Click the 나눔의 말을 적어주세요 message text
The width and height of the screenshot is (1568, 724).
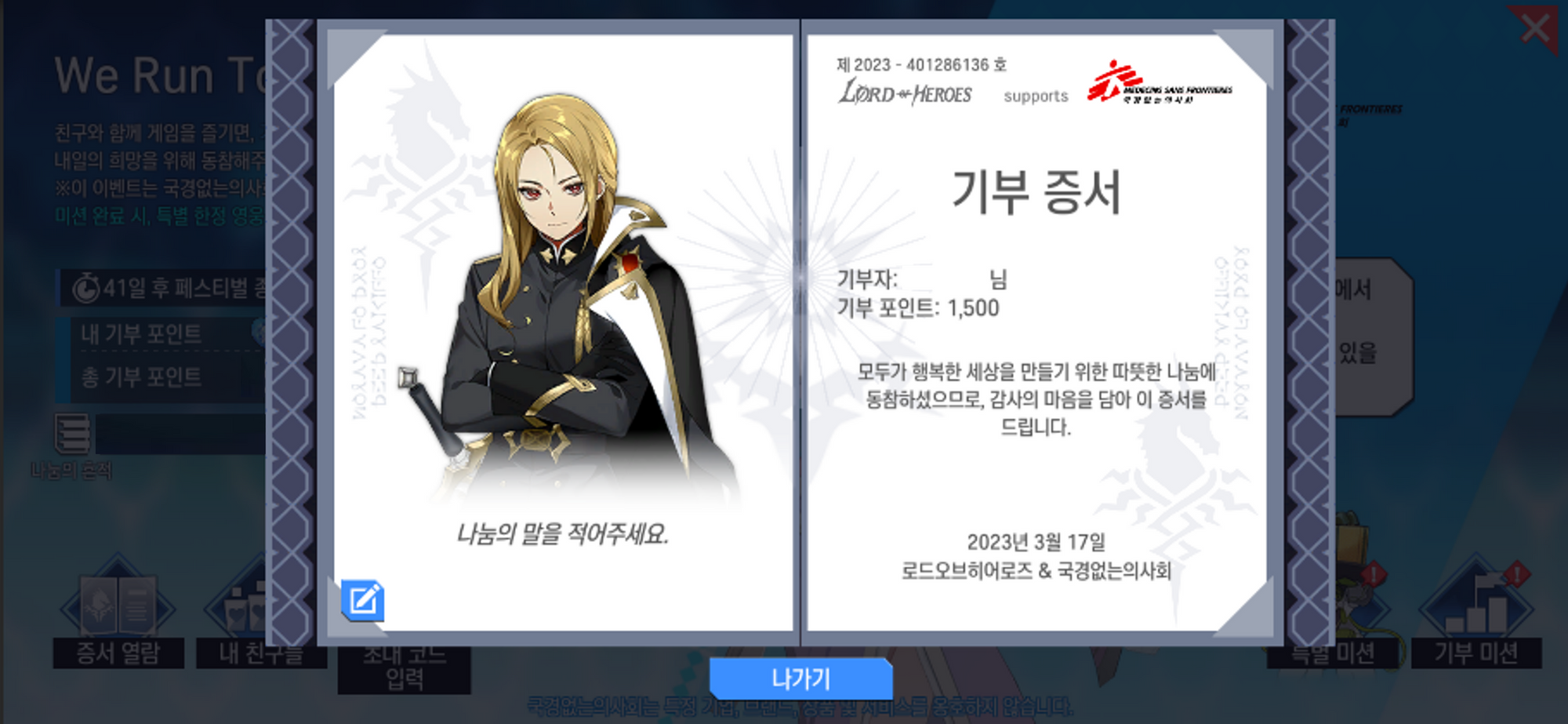562,534
